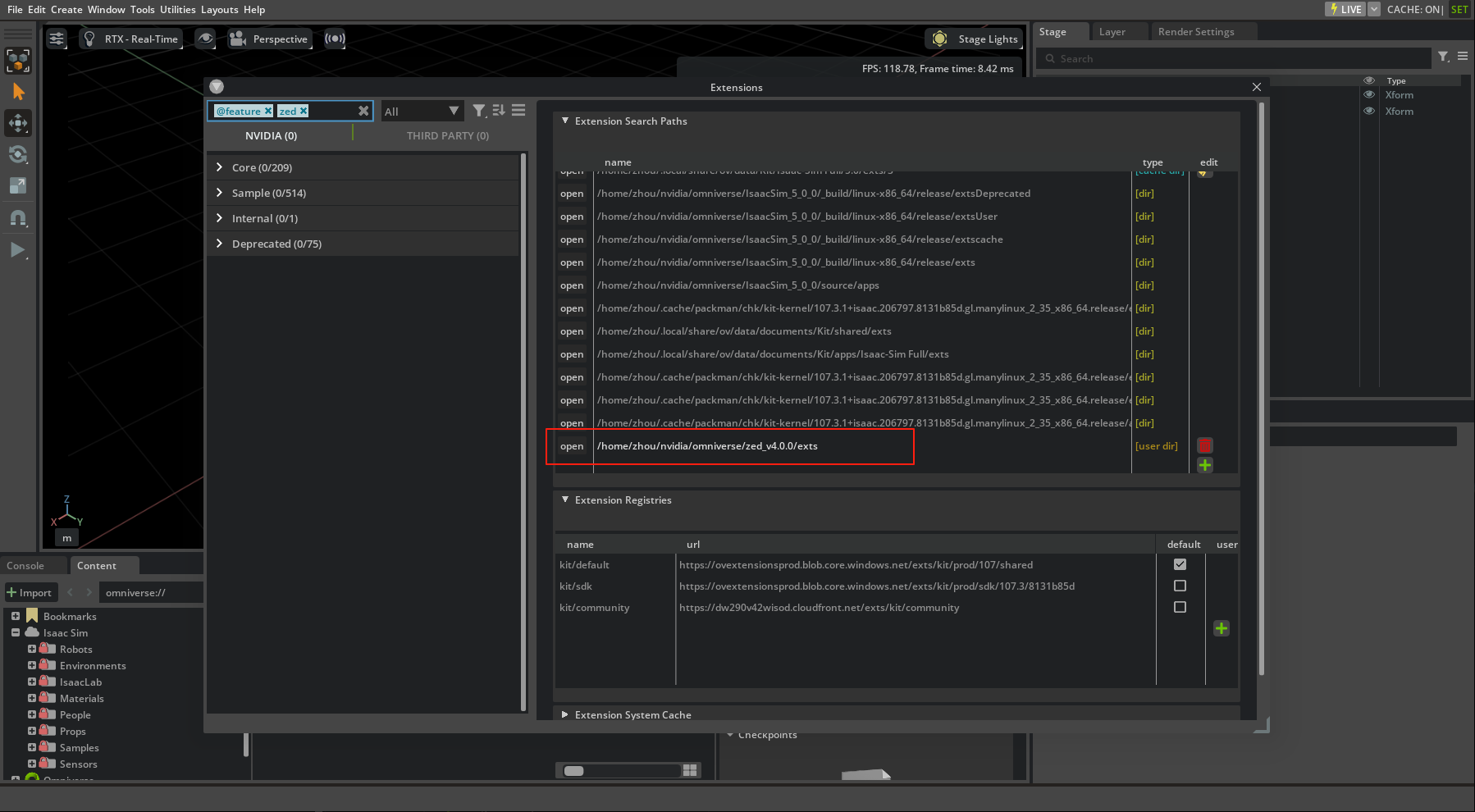Click the selection mode cubes tool
Viewport: 1475px width, 812px height.
[18, 60]
